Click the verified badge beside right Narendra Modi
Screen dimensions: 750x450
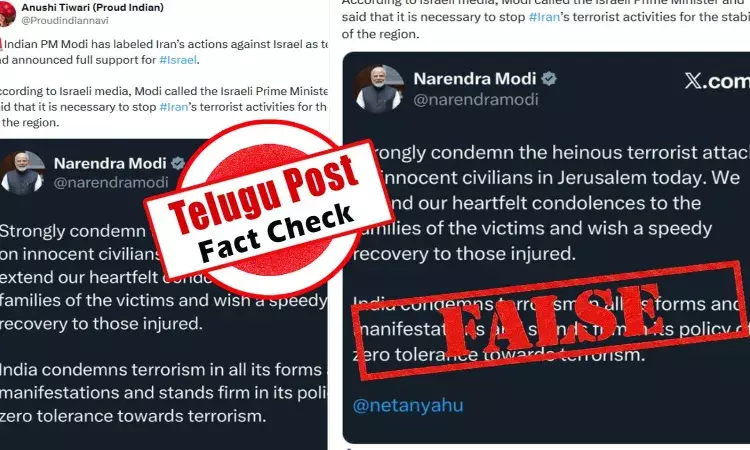click(549, 78)
